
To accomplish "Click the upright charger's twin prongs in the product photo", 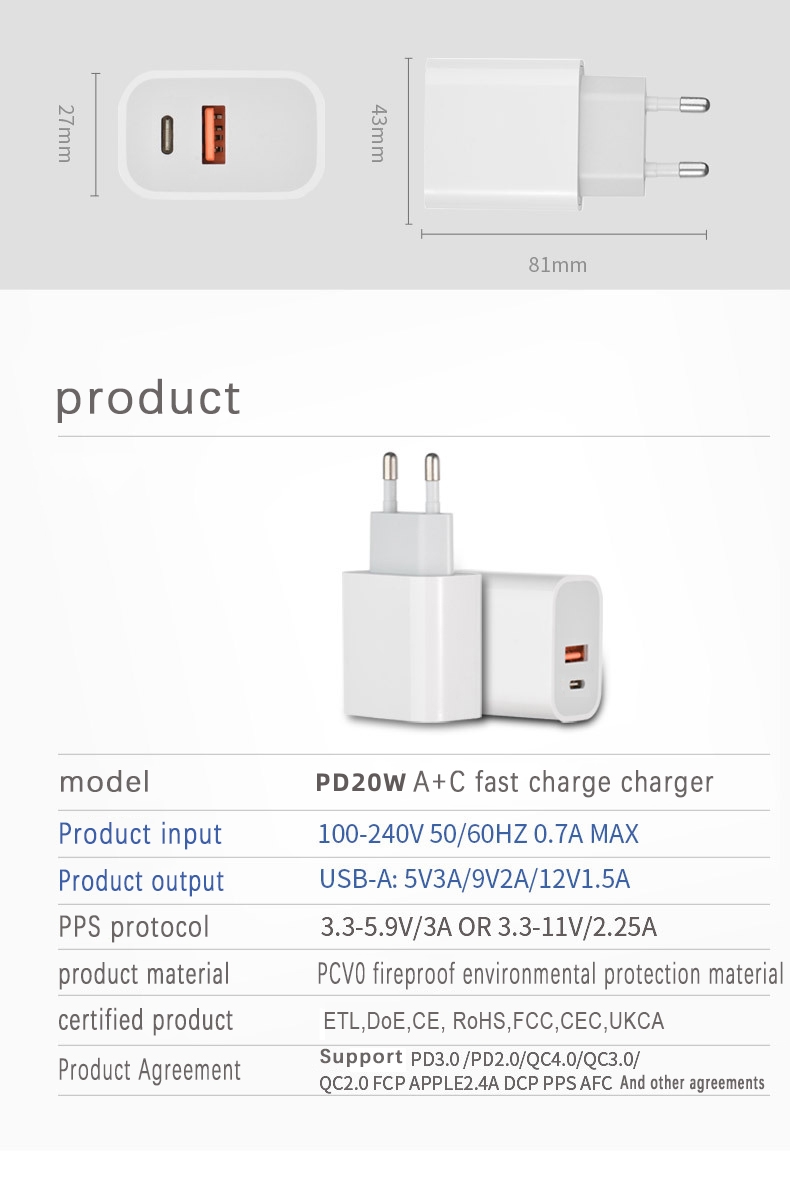I will [x=410, y=478].
